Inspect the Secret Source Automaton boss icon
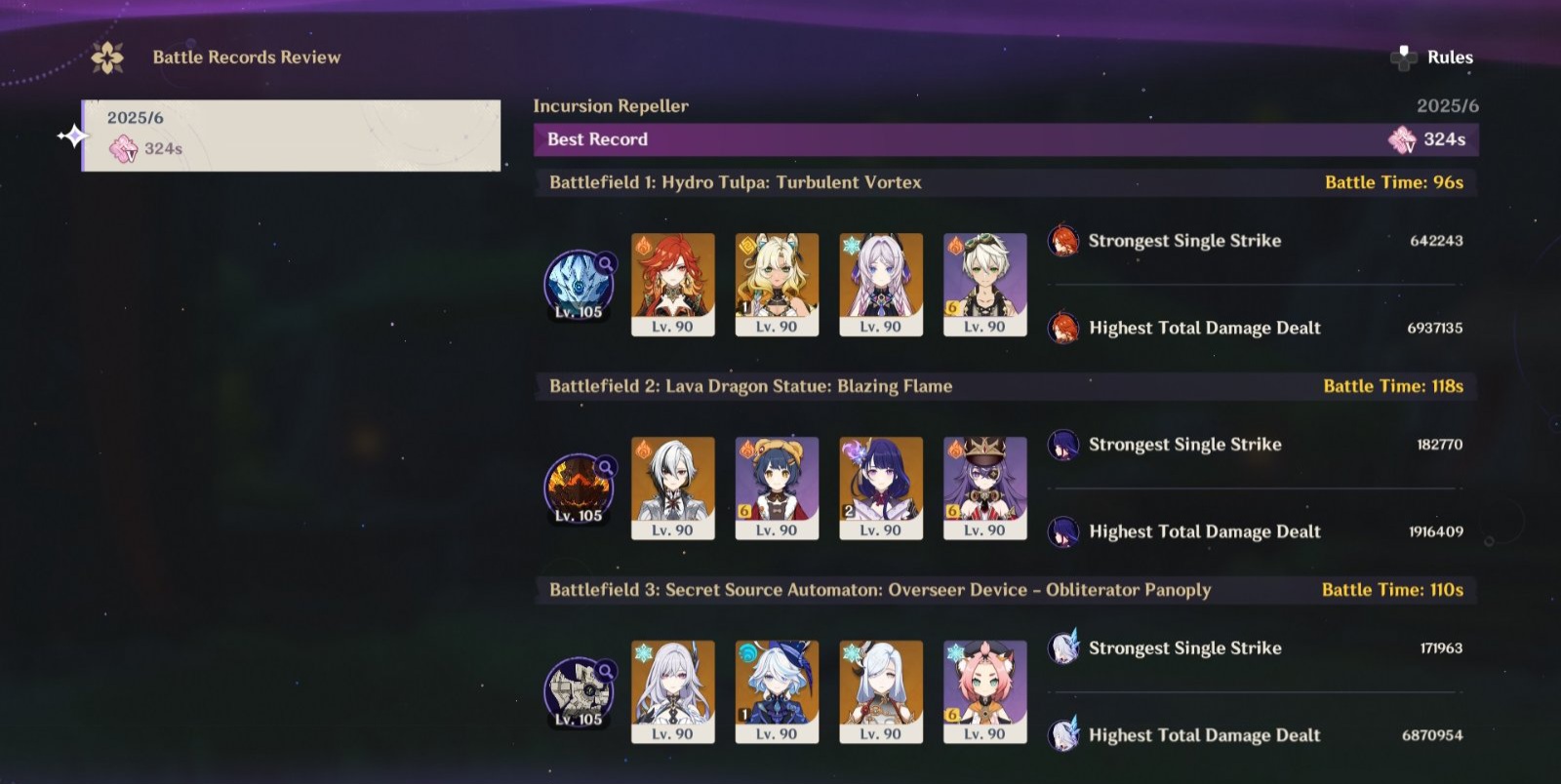The height and width of the screenshot is (784, 1561). coord(580,692)
